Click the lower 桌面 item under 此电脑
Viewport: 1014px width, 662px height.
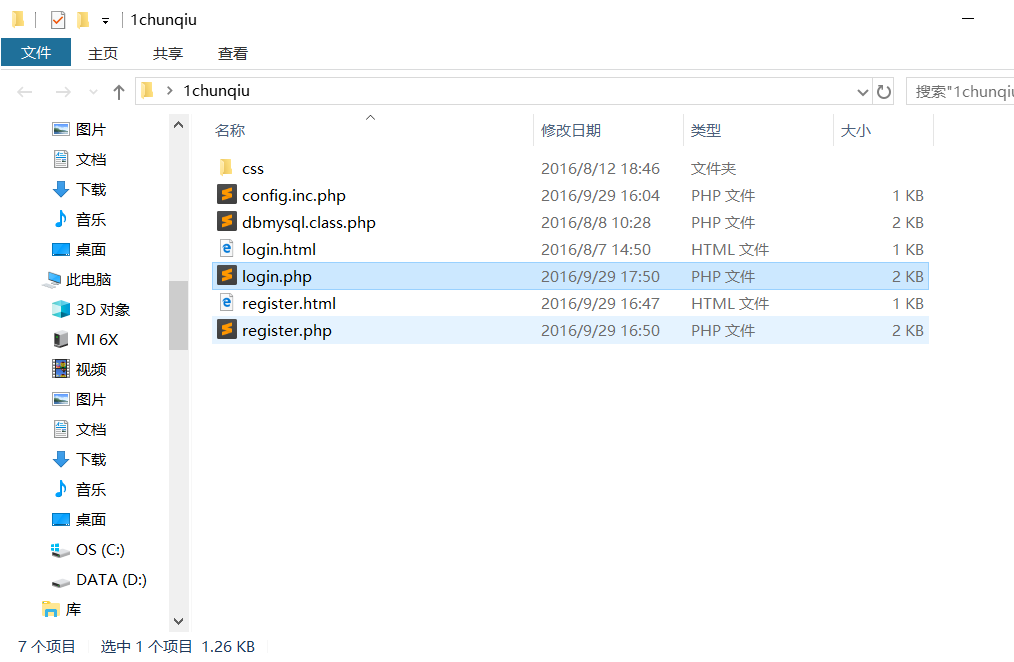click(x=79, y=520)
